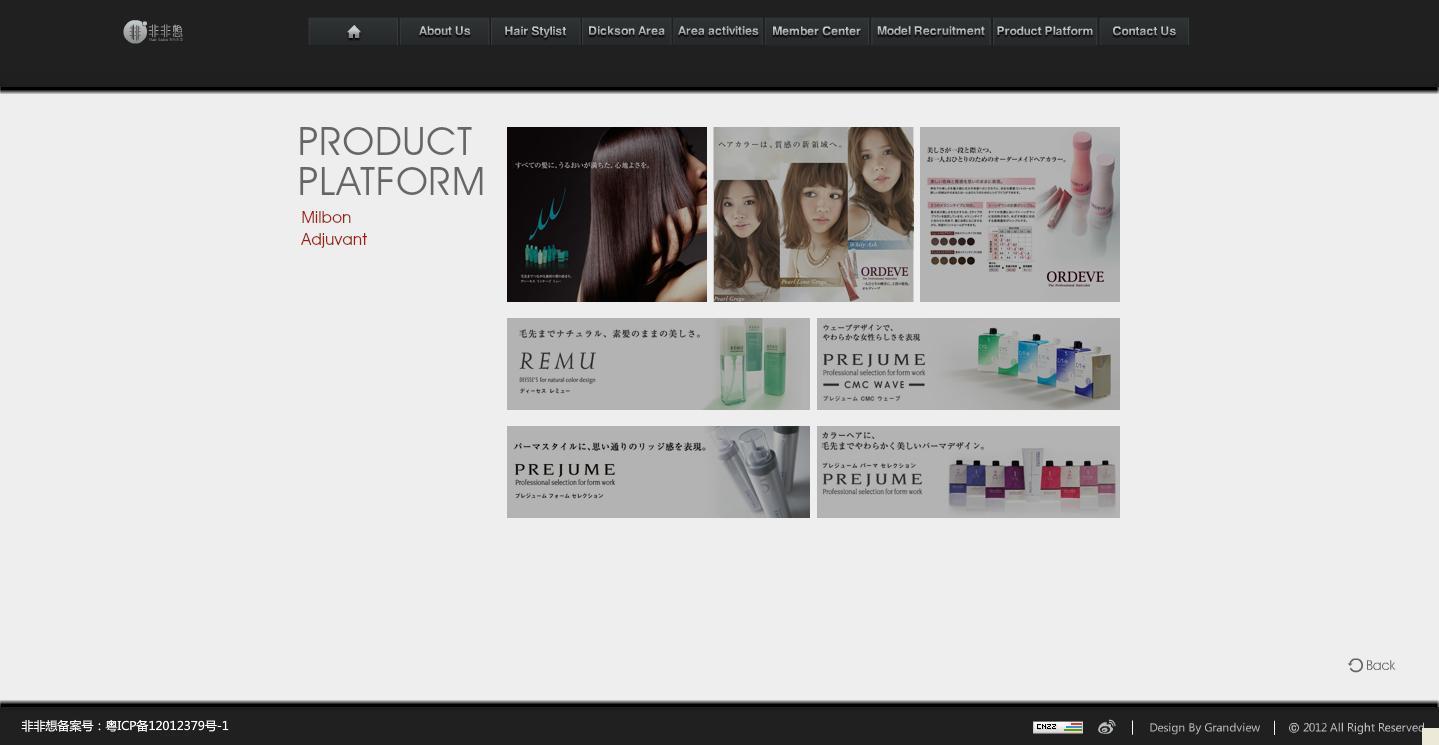This screenshot has width=1439, height=745.
Task: Open Dickson Area in navigation
Action: click(626, 31)
